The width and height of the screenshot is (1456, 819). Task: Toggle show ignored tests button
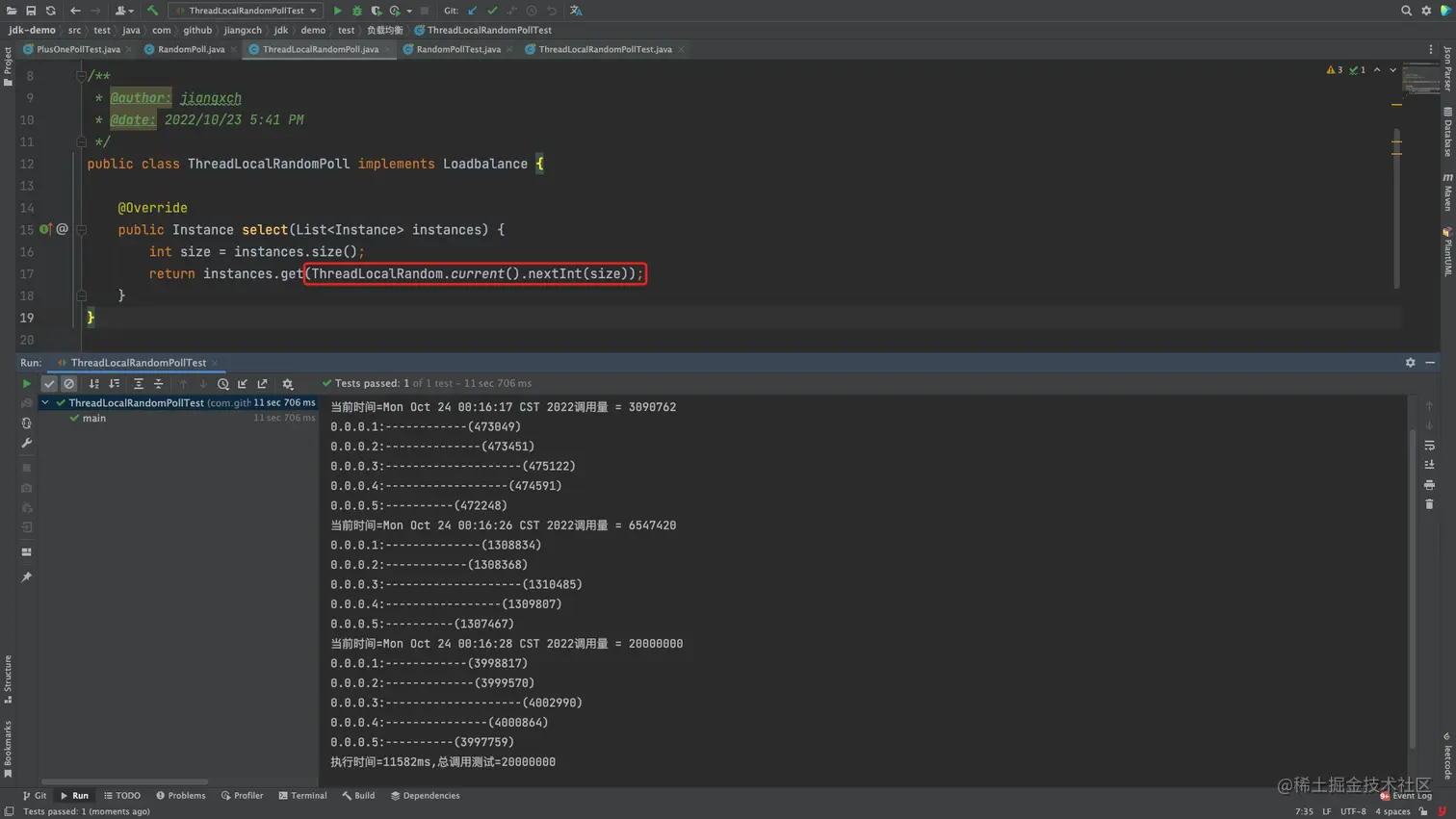(x=69, y=383)
